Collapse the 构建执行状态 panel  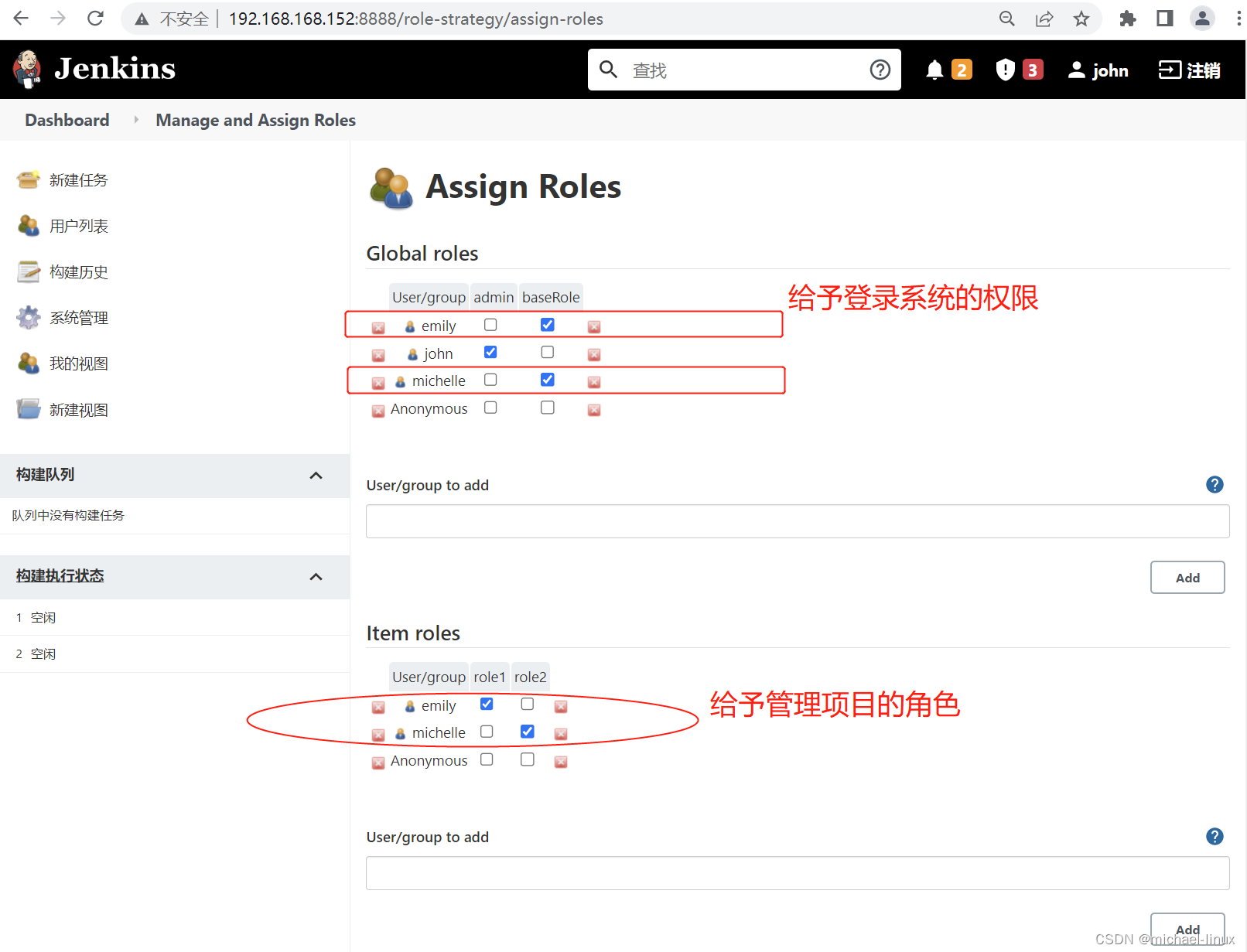[x=316, y=577]
